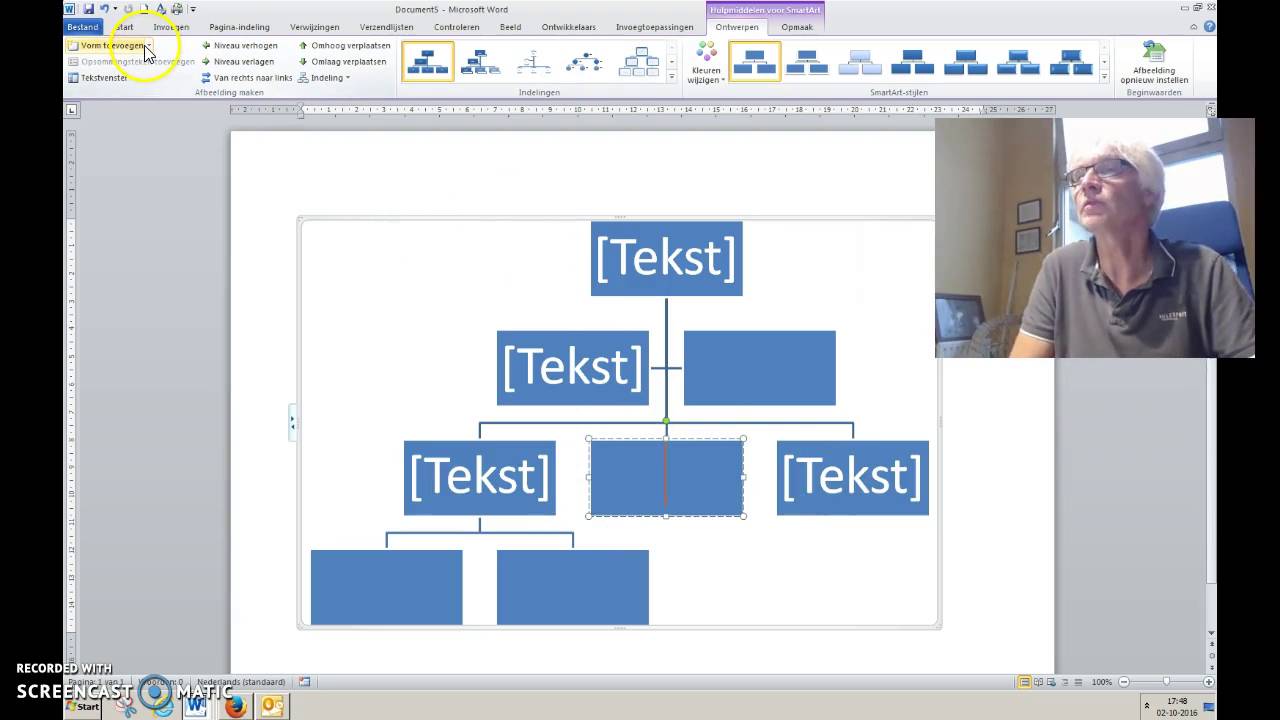
Task: Zoom out with the minus button
Action: click(1124, 682)
